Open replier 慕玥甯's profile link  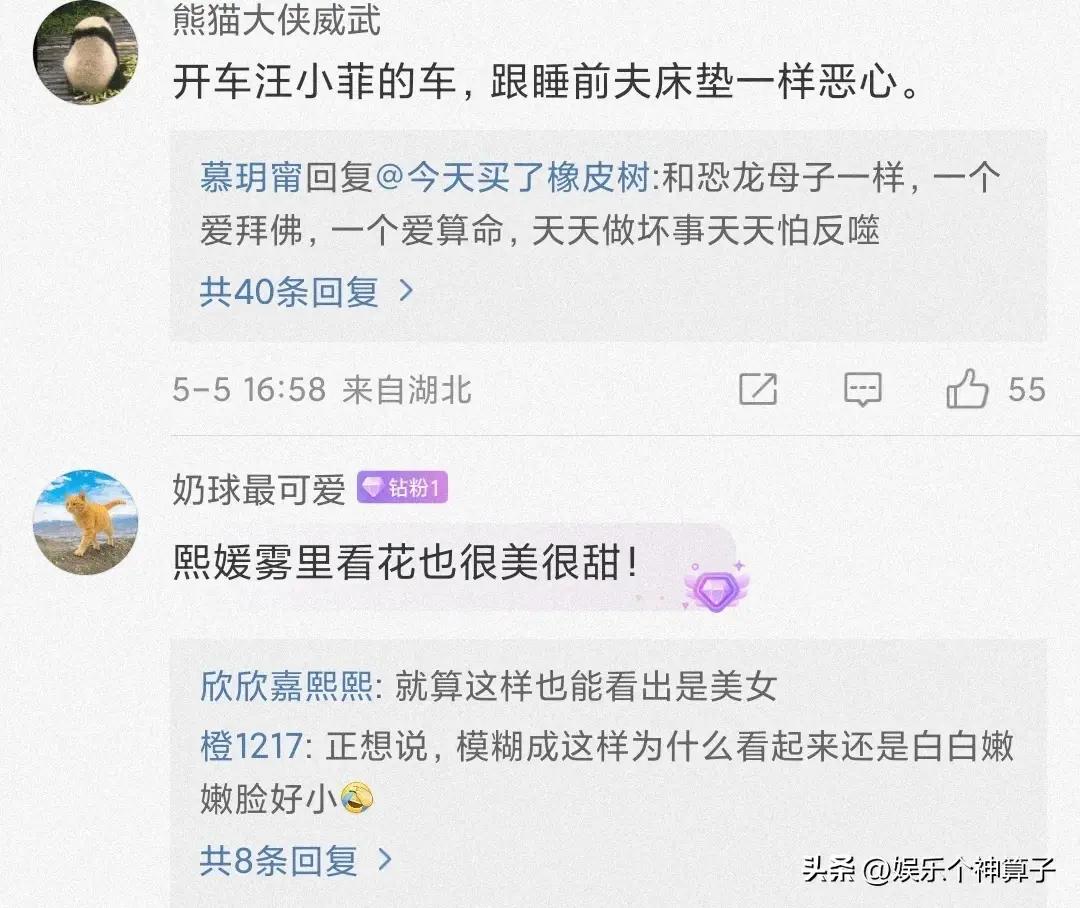tap(251, 180)
